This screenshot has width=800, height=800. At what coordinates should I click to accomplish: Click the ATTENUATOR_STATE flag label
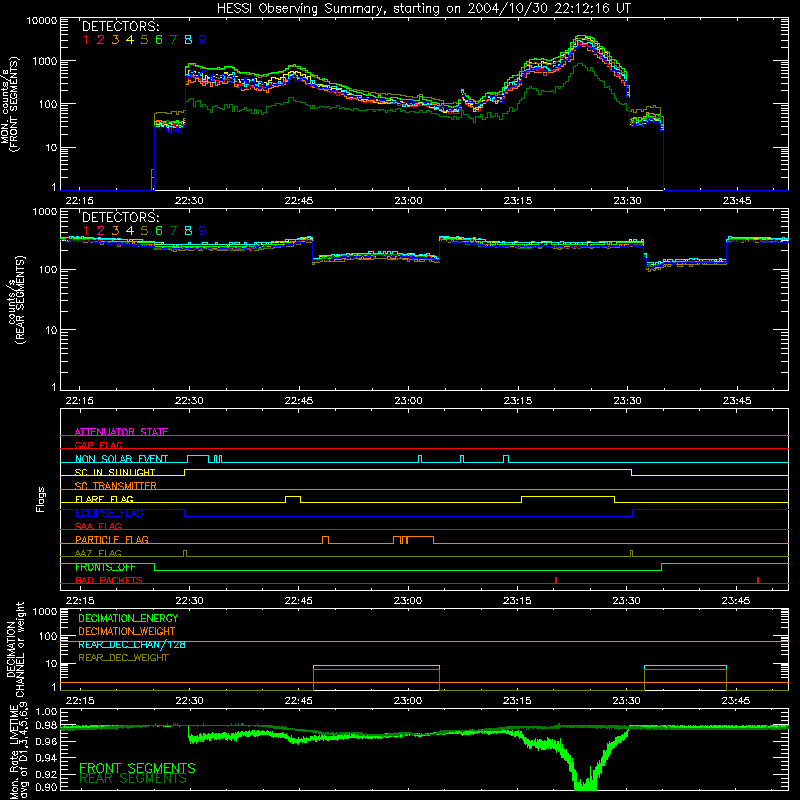(x=121, y=432)
